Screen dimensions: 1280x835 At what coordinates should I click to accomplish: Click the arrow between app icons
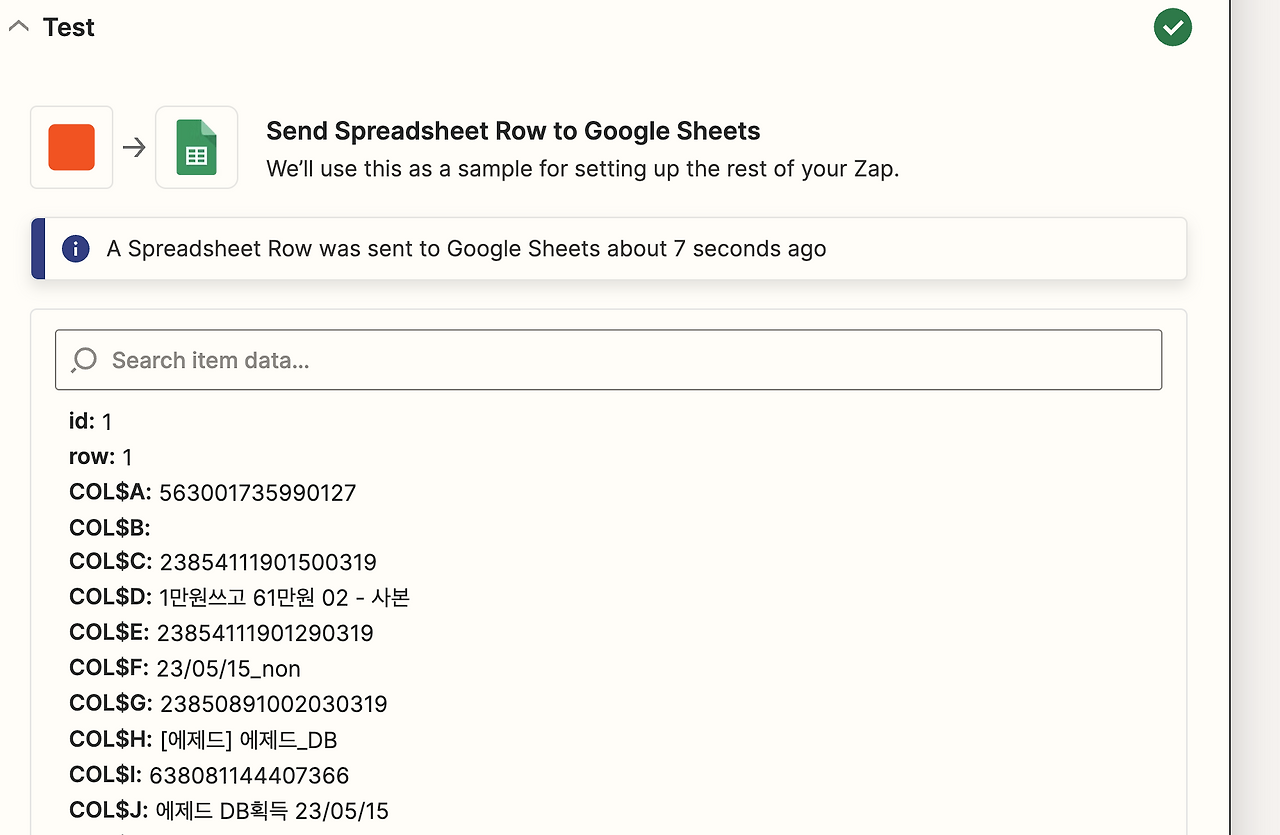coord(134,148)
